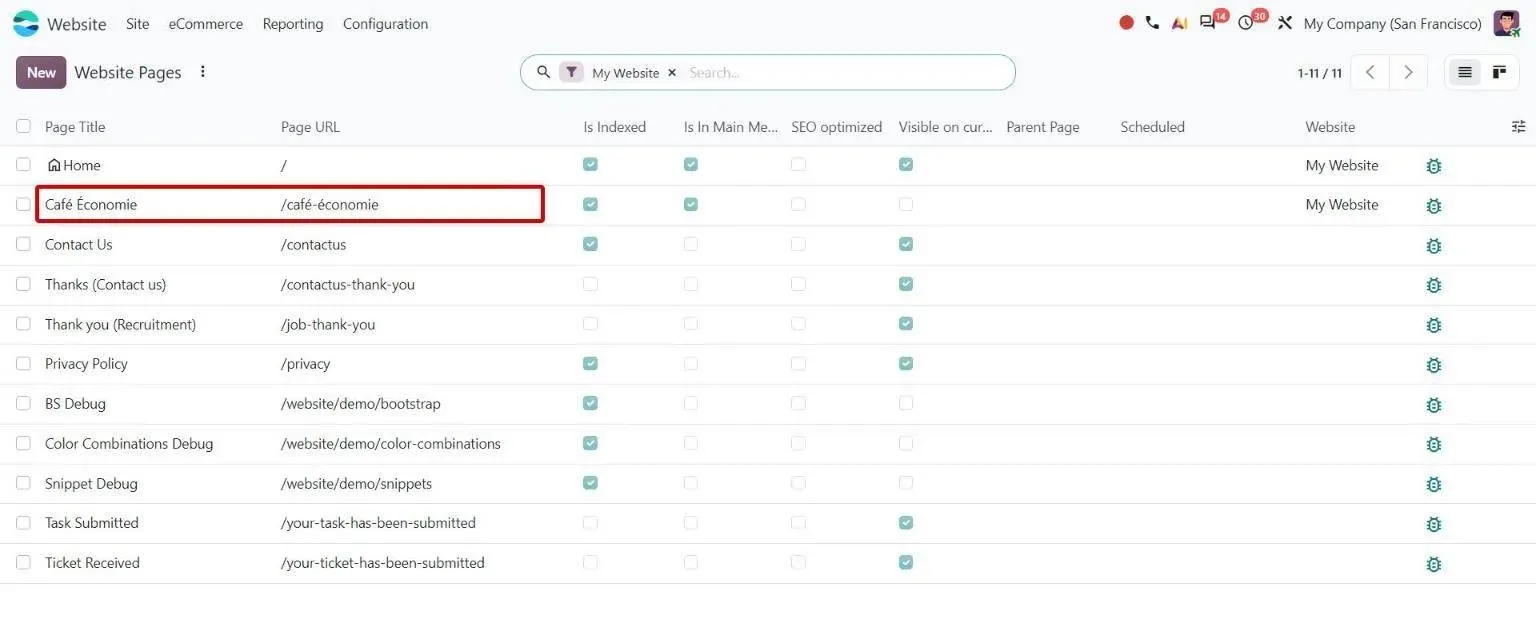Open the Color Combinations Debug page row
Image resolution: width=1536 pixels, height=639 pixels.
[x=129, y=444]
